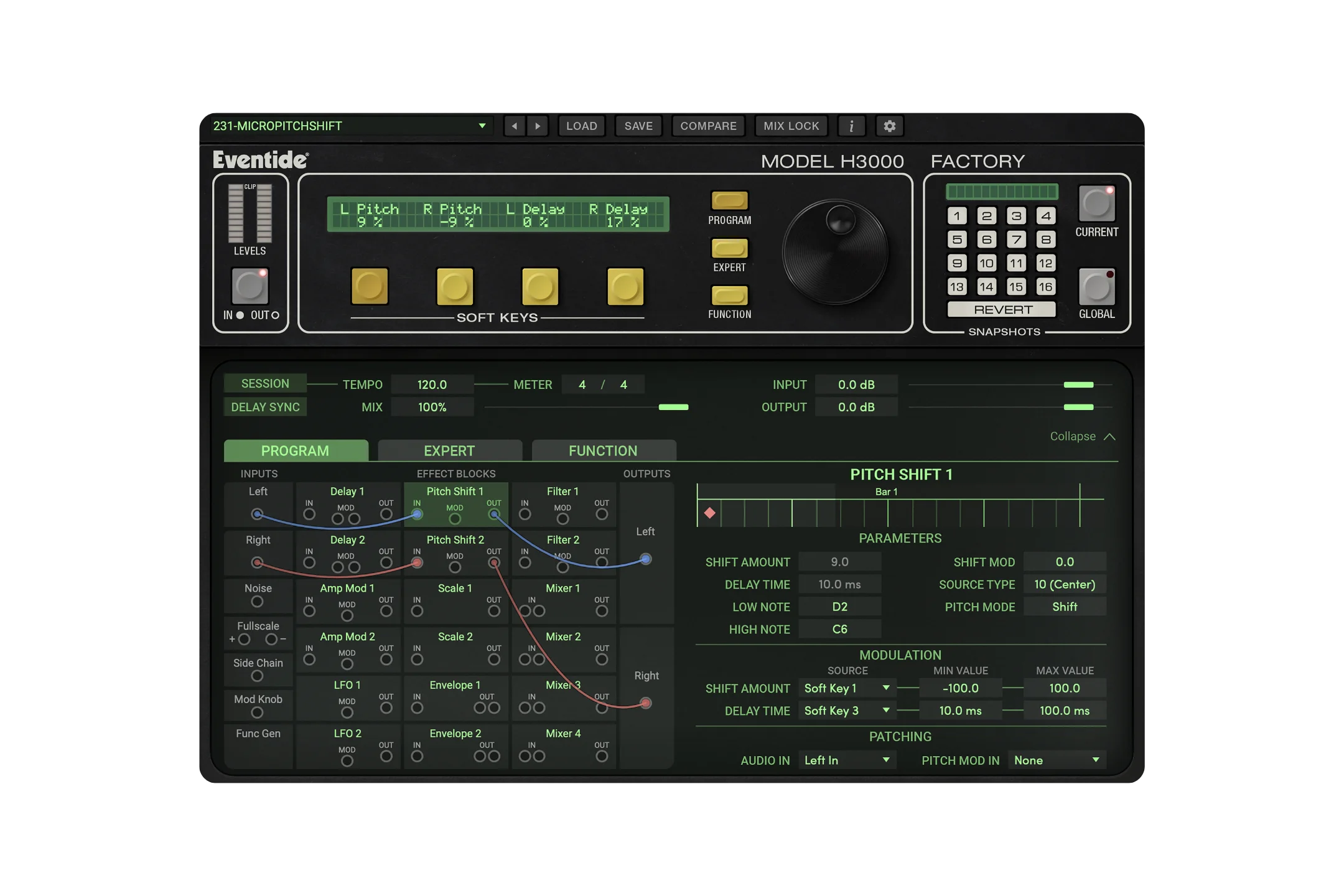Open the plugin settings gear icon
The width and height of the screenshot is (1344, 896).
tap(889, 126)
